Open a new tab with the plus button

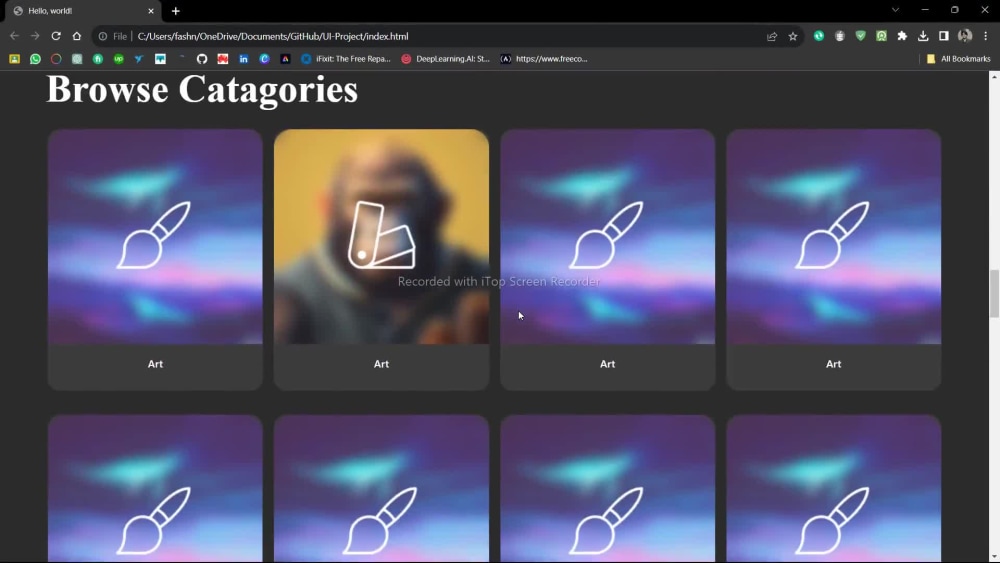pyautogui.click(x=175, y=11)
